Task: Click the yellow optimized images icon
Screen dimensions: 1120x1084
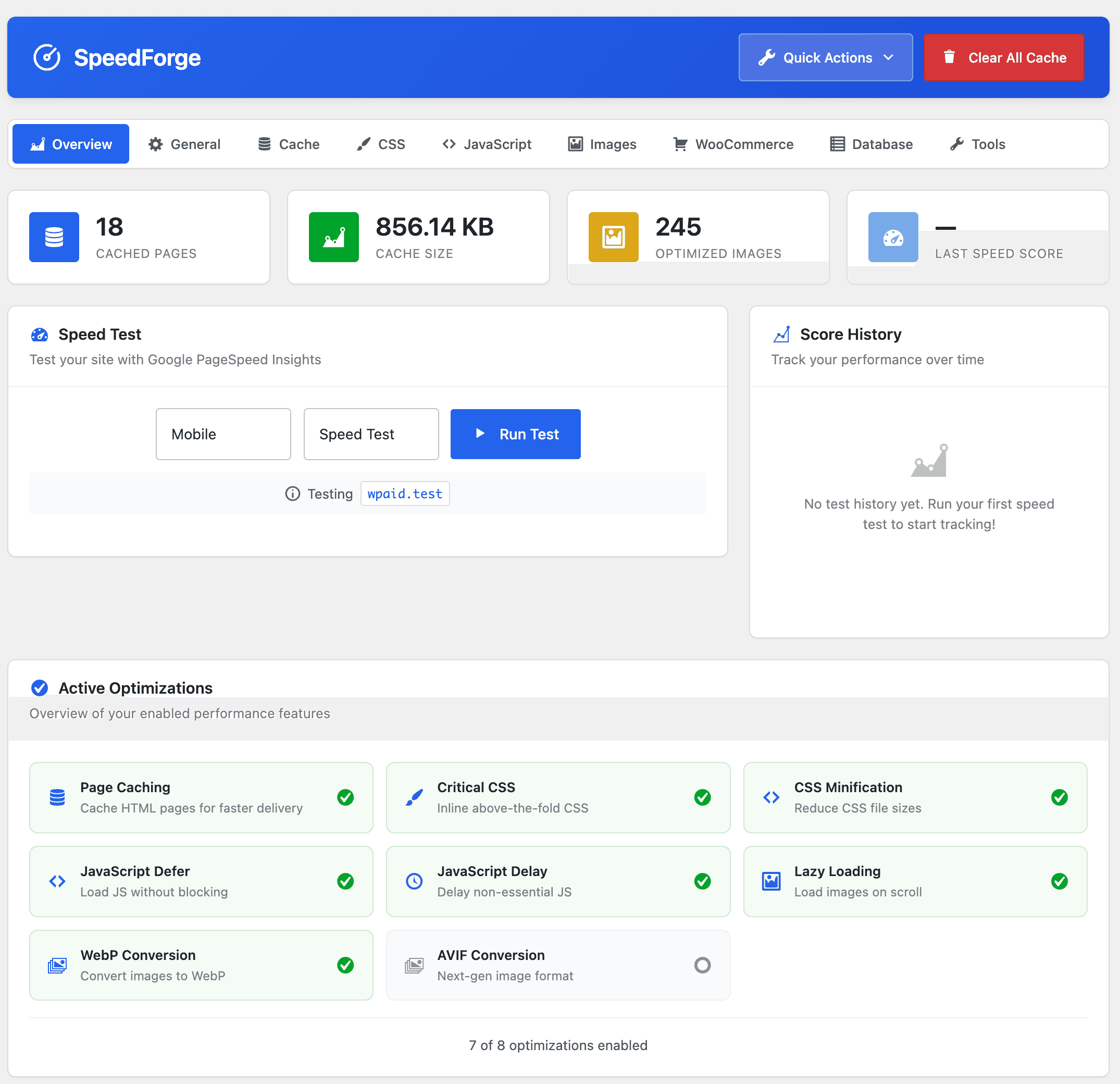Action: (613, 237)
